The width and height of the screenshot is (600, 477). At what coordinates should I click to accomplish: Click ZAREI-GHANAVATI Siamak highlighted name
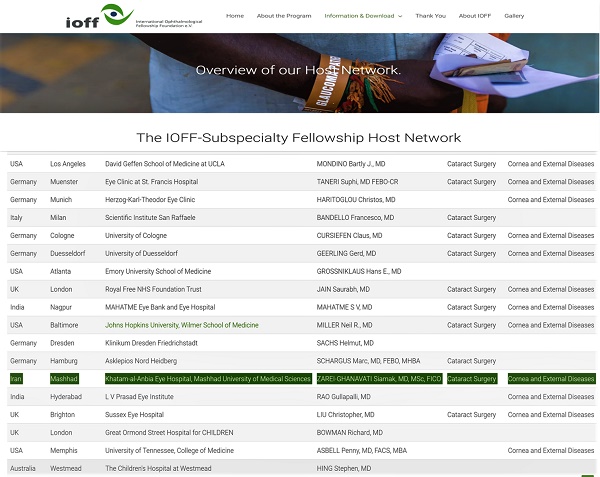[380, 379]
